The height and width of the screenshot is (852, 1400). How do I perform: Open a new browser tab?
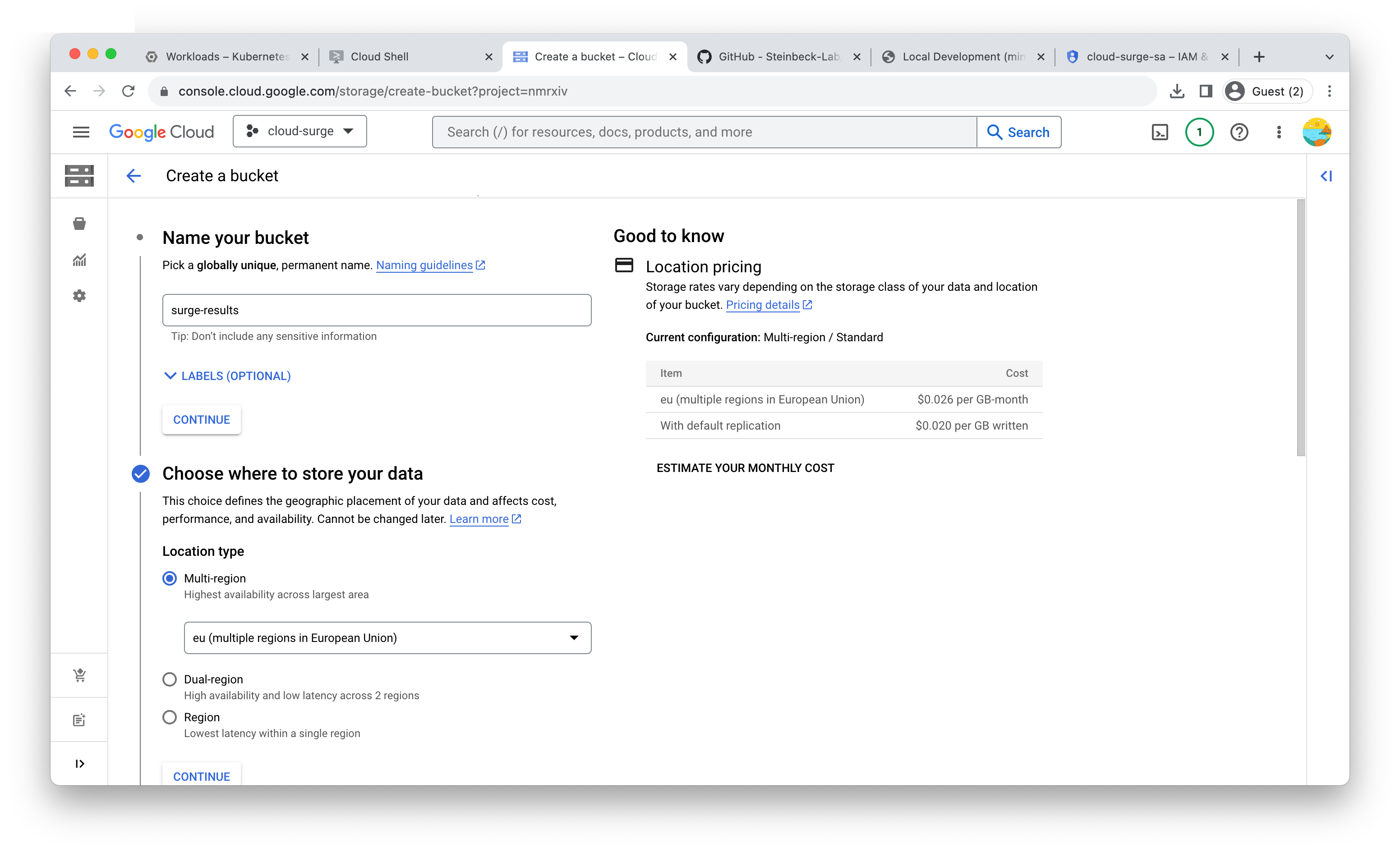(x=1258, y=56)
